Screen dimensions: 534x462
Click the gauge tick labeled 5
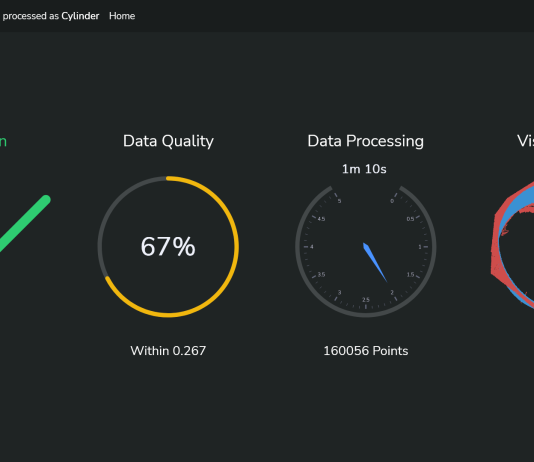(339, 201)
